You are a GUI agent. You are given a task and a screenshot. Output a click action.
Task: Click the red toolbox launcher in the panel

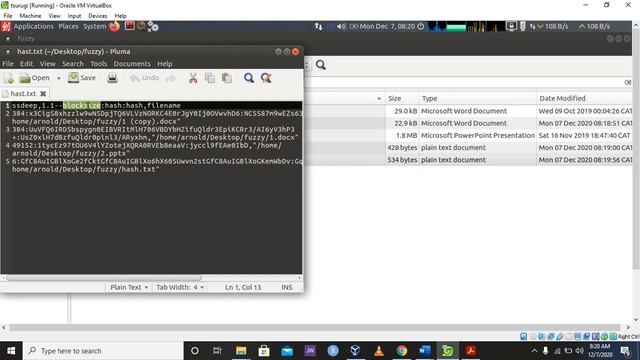coord(130,26)
